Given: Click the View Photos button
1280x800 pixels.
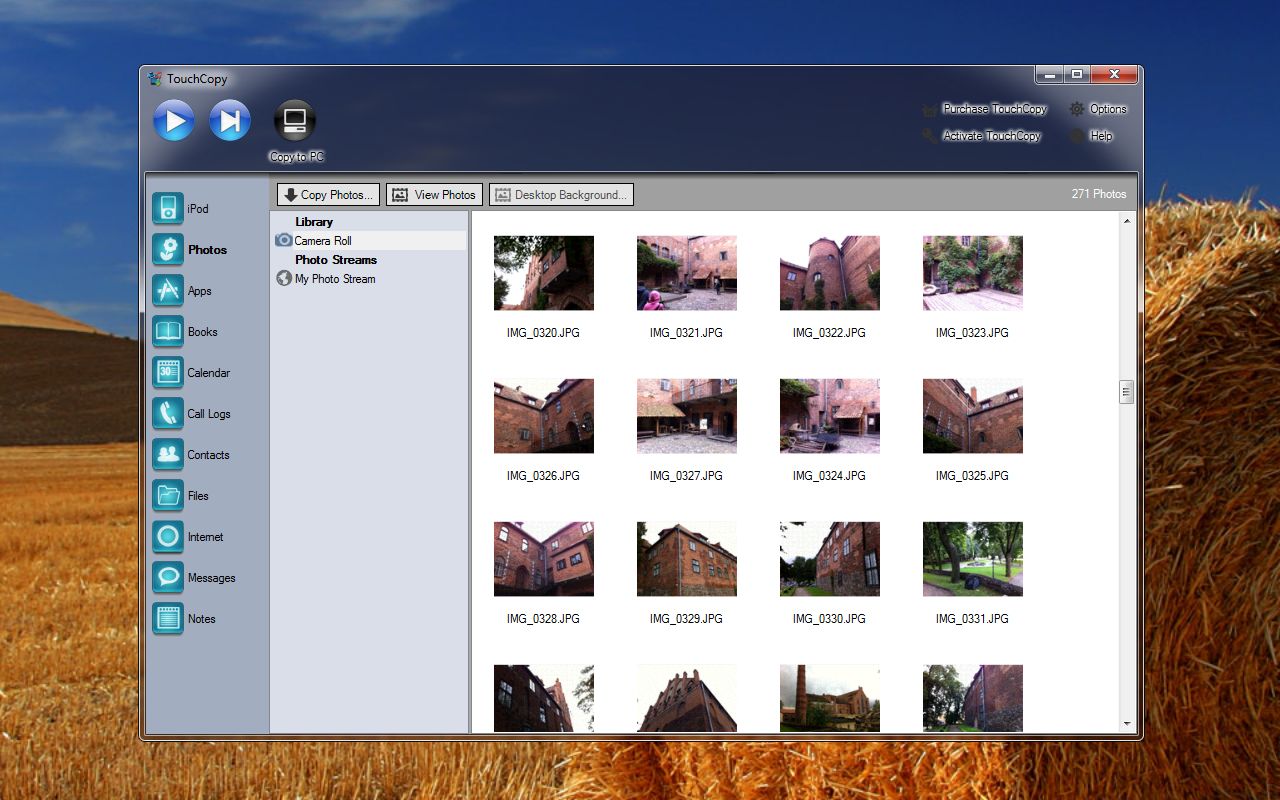Looking at the screenshot, I should 434,195.
